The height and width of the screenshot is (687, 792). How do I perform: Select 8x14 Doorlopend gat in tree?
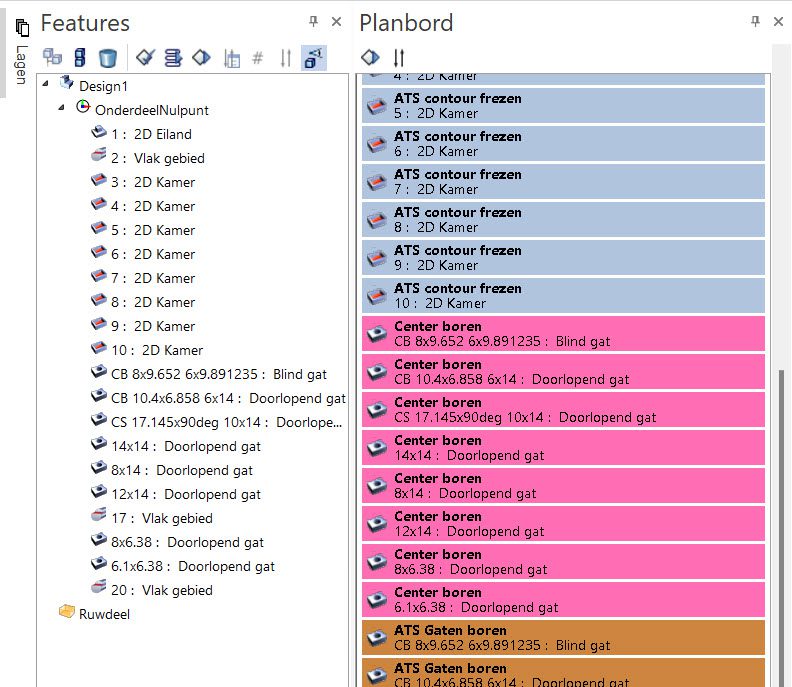[181, 470]
